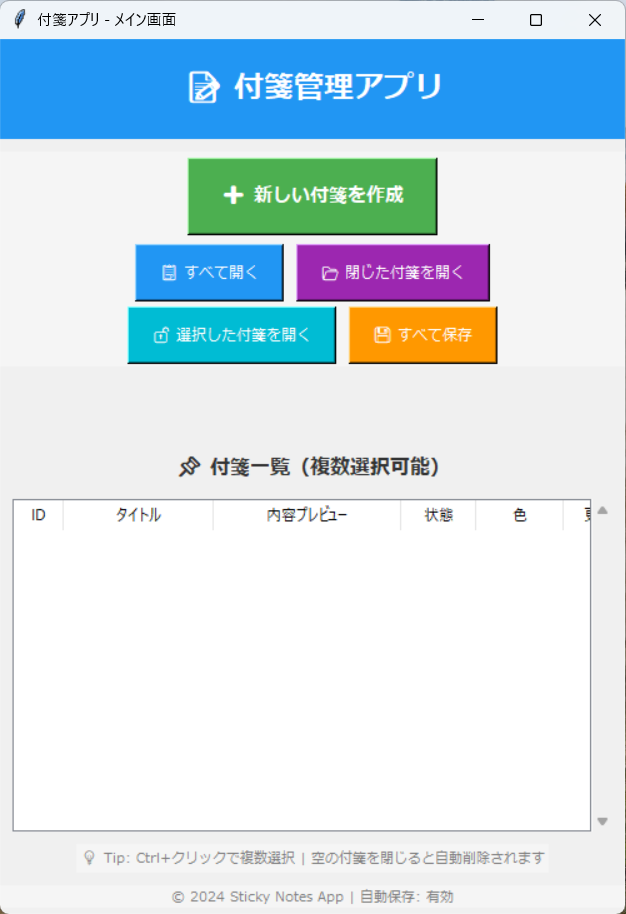This screenshot has width=626, height=914.
Task: Click the lightbulb Tip icon
Action: pos(89,857)
